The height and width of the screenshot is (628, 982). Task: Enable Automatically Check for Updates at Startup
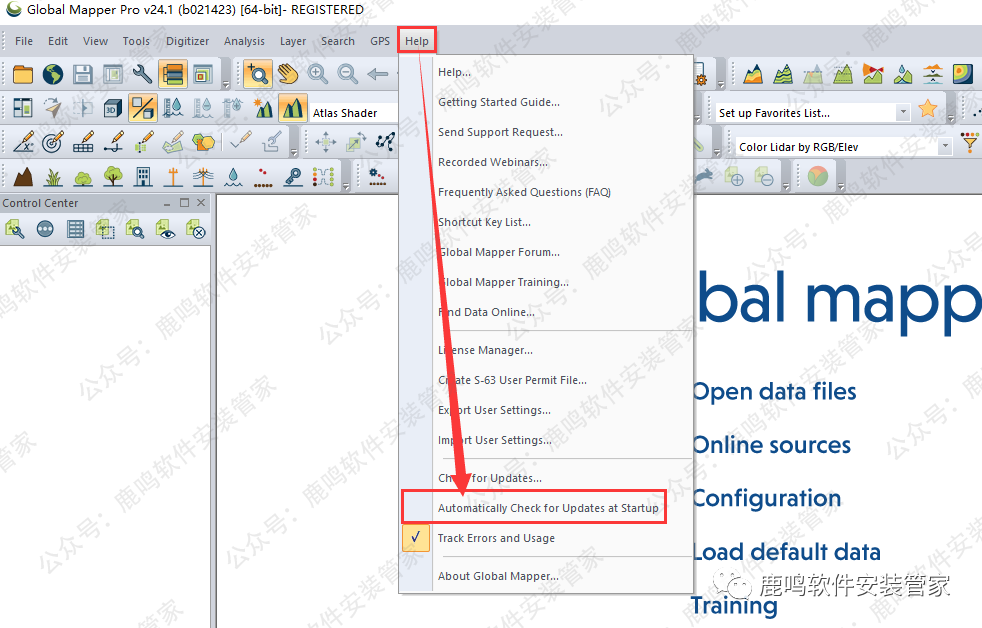548,508
